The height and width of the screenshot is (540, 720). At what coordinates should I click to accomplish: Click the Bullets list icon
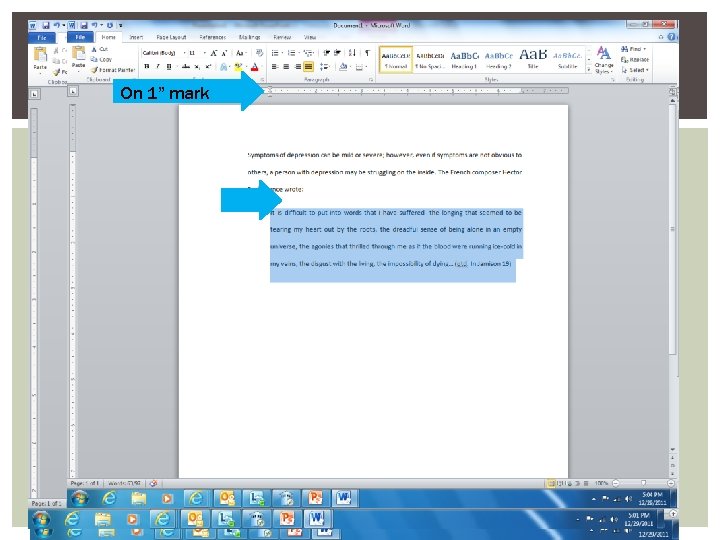click(275, 53)
